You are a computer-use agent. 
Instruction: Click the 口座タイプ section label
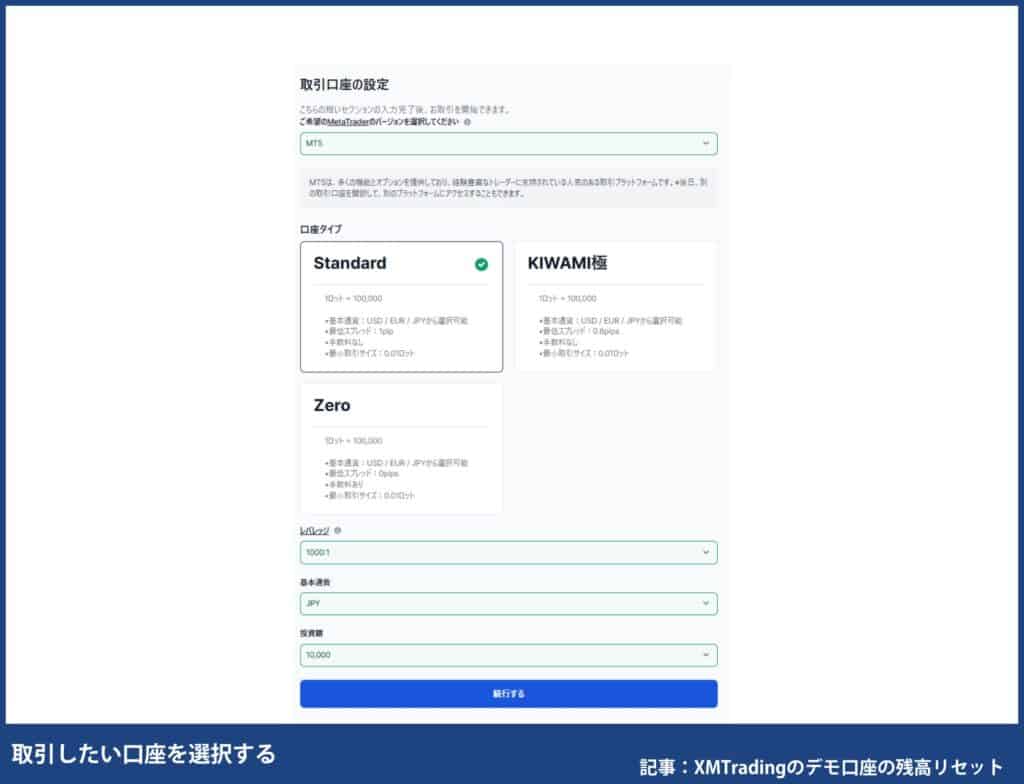click(x=321, y=229)
